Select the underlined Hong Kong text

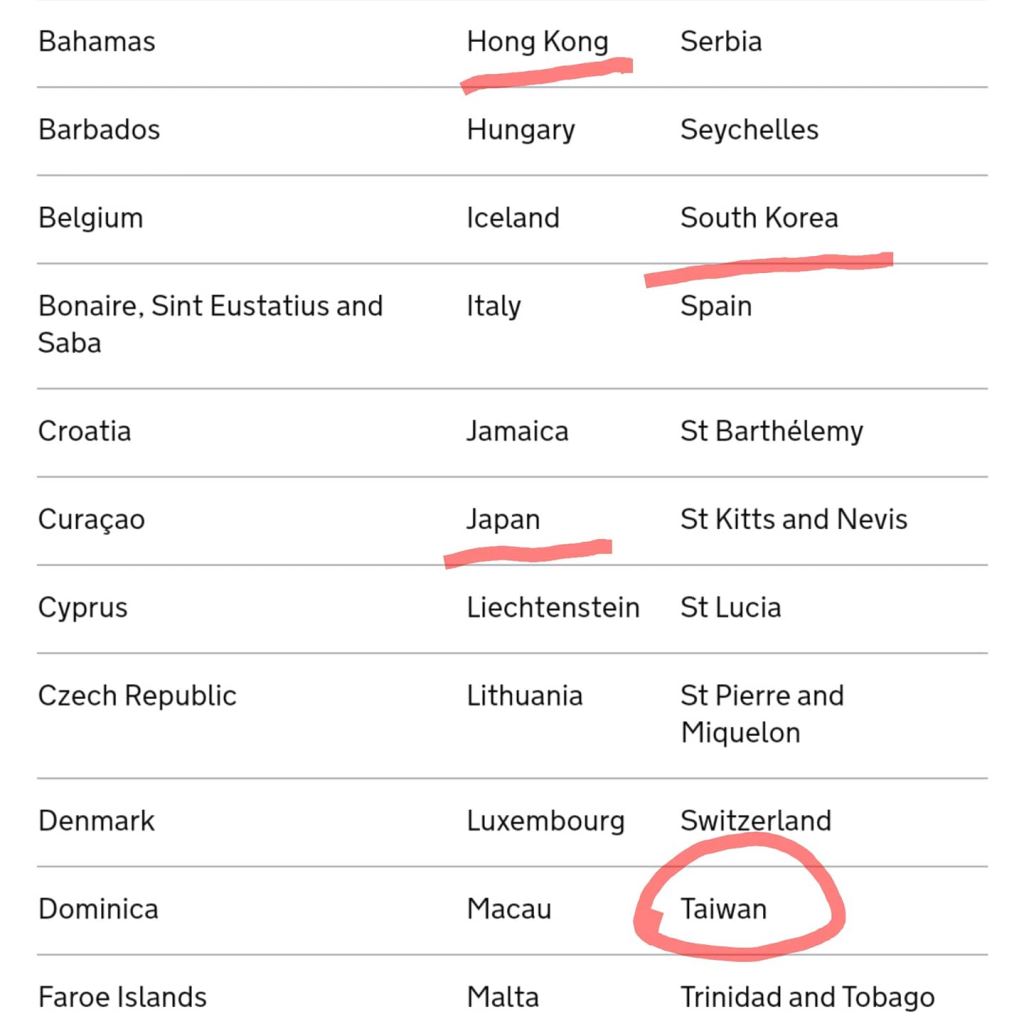[x=537, y=42]
